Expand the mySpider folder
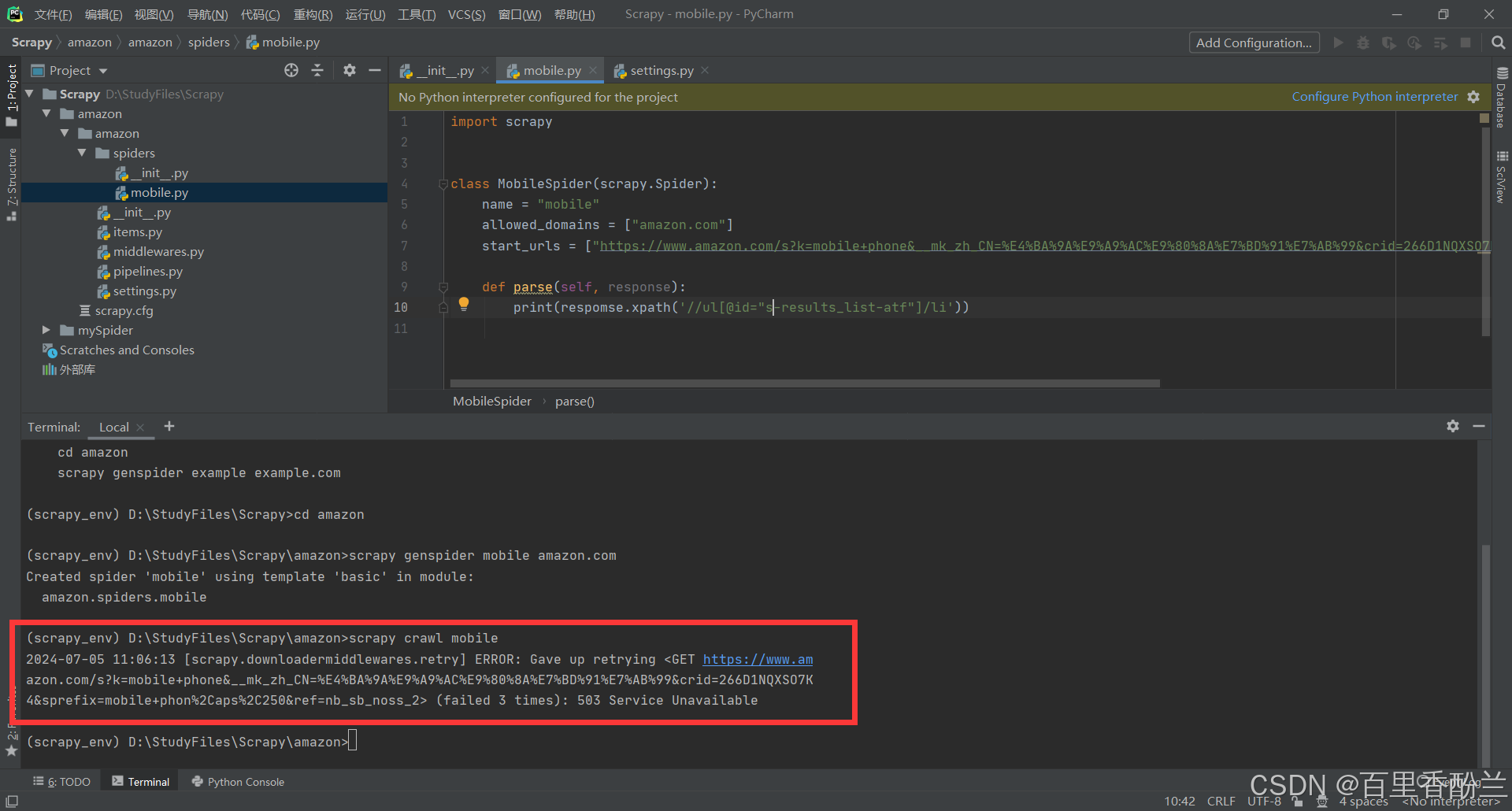1512x811 pixels. [x=46, y=330]
